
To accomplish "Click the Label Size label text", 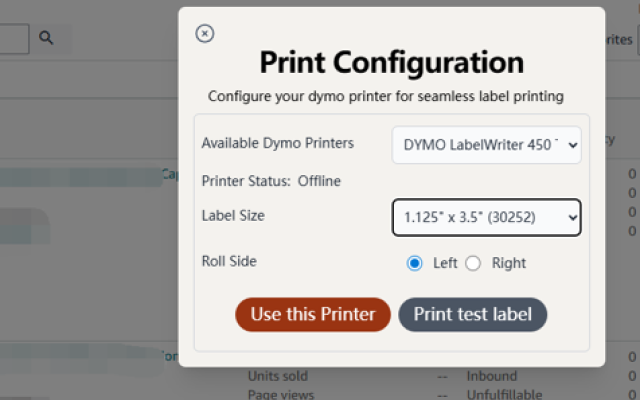I will coord(233,216).
